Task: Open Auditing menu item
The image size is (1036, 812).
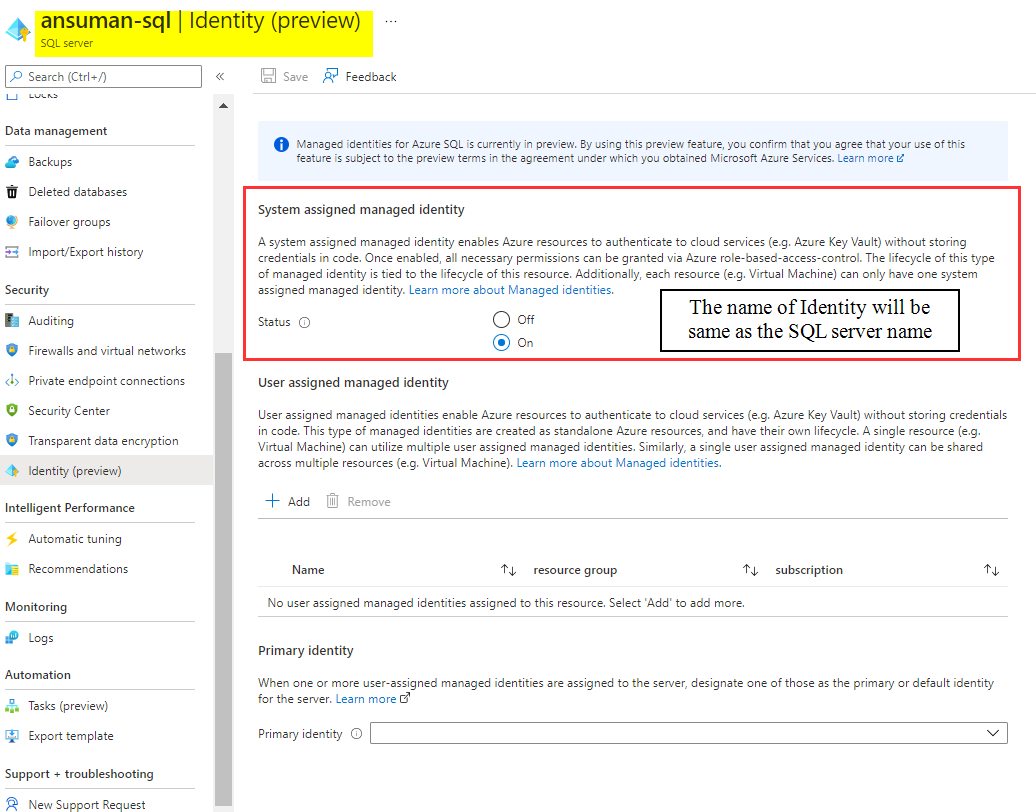Action: [x=51, y=321]
